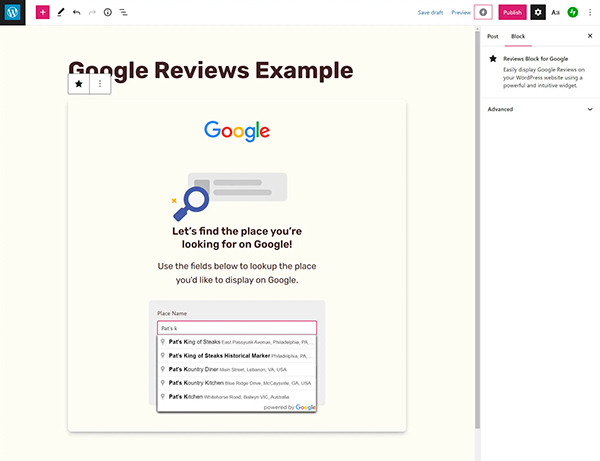This screenshot has width=600, height=461.
Task: Click the circular plugin icon next to Preview
Action: tap(483, 12)
